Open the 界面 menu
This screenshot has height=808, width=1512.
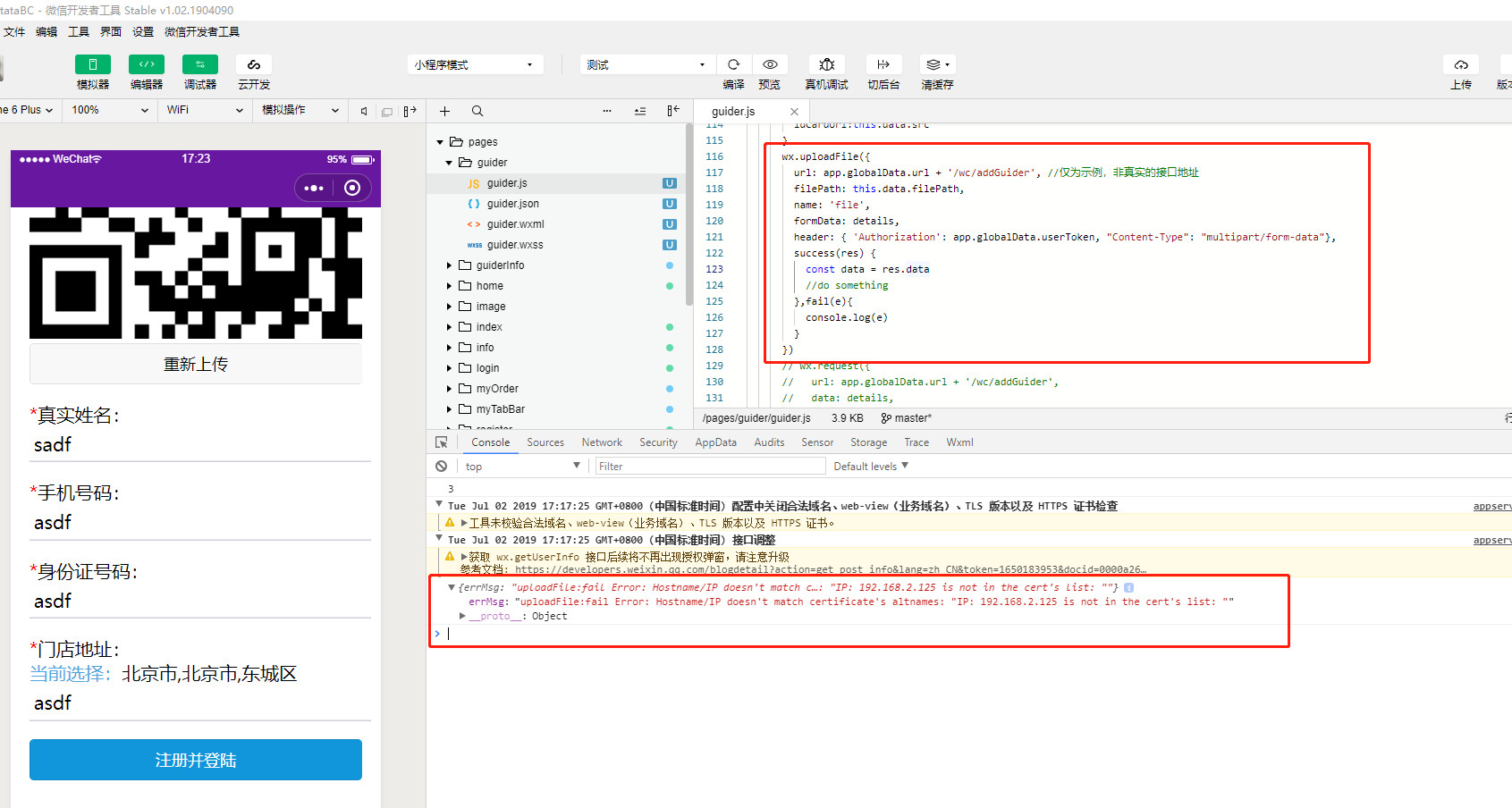[x=111, y=31]
